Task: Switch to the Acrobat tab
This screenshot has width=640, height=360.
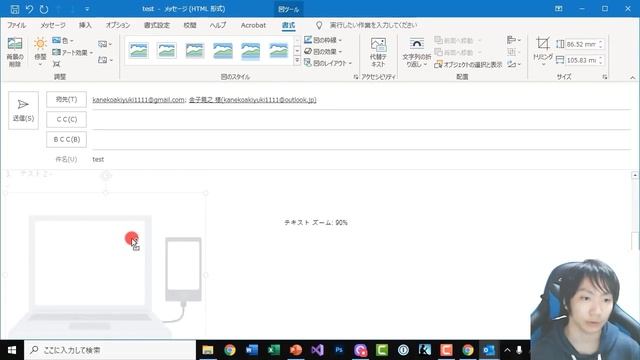Action: (253, 25)
